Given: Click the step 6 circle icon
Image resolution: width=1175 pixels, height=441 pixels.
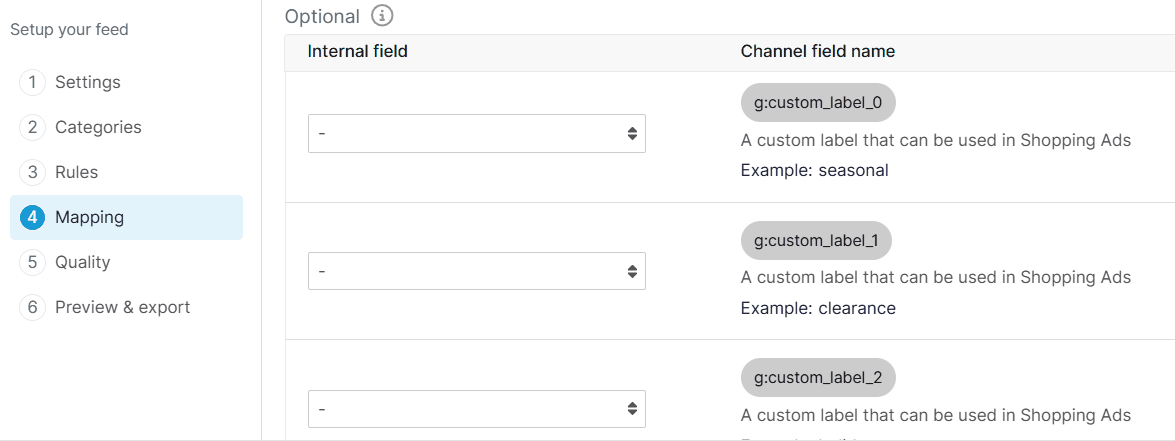Looking at the screenshot, I should tap(32, 307).
